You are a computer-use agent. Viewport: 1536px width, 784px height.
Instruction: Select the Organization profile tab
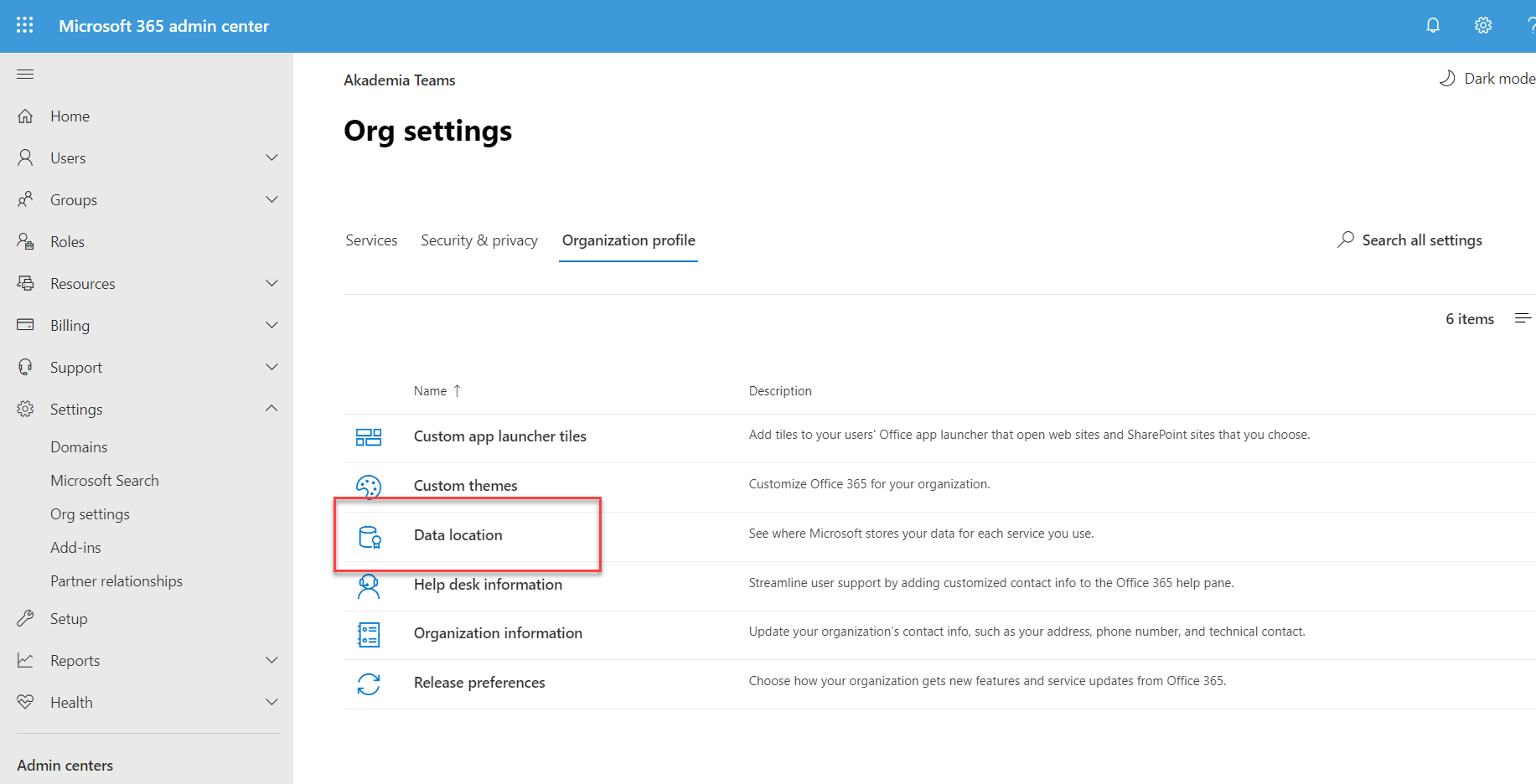tap(628, 240)
